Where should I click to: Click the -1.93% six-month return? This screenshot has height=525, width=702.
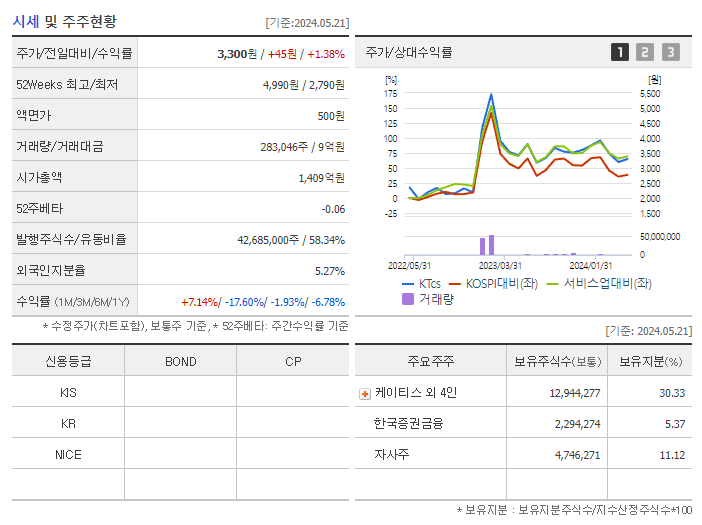coord(288,302)
